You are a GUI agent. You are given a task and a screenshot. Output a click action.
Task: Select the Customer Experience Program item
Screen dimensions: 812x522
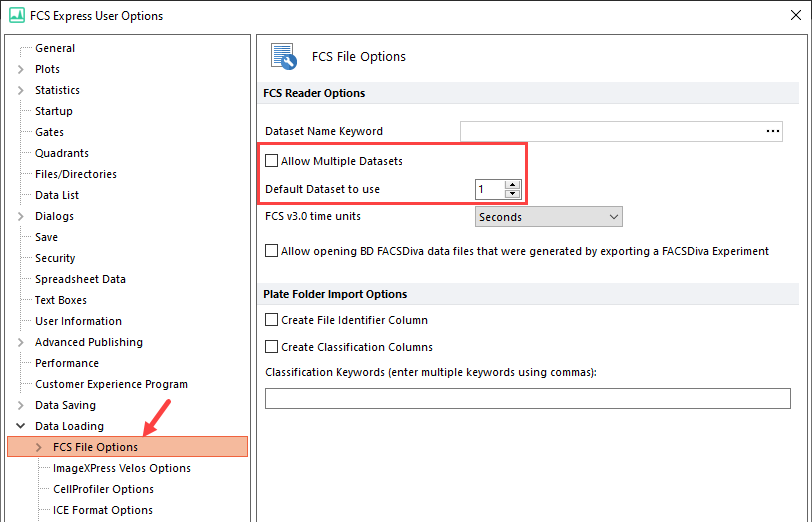(x=111, y=384)
